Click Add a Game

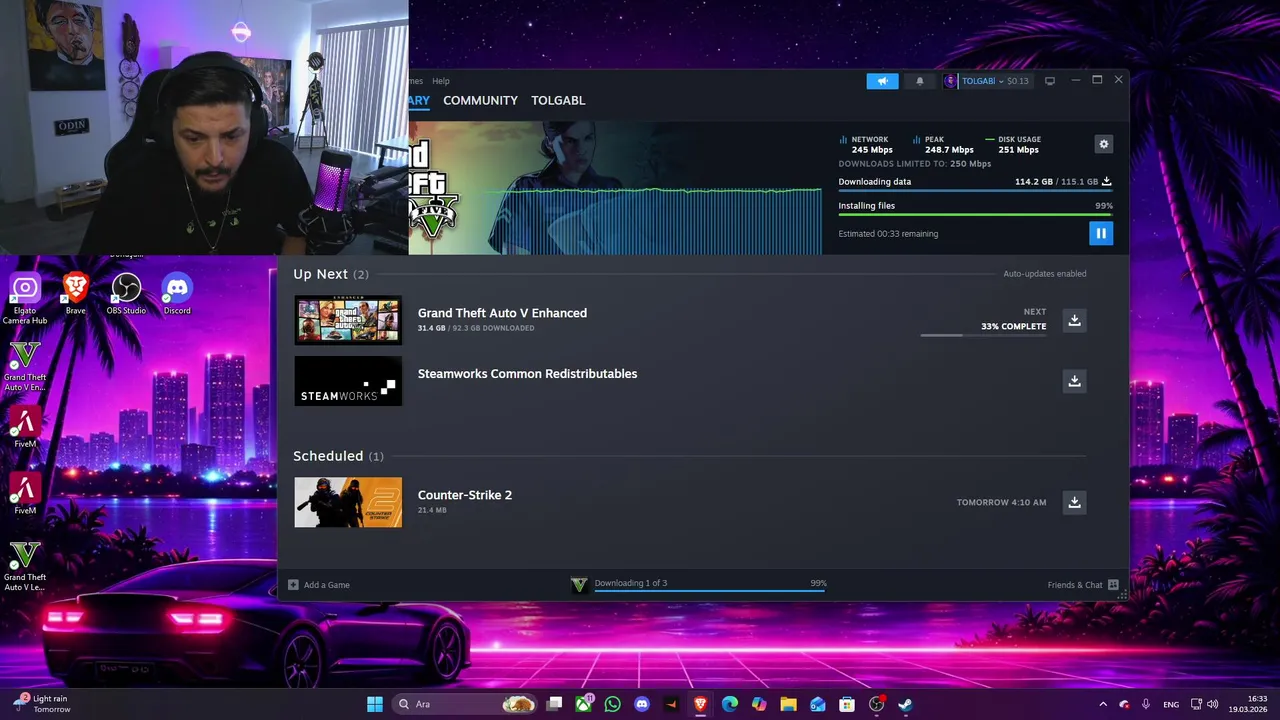pyautogui.click(x=319, y=585)
